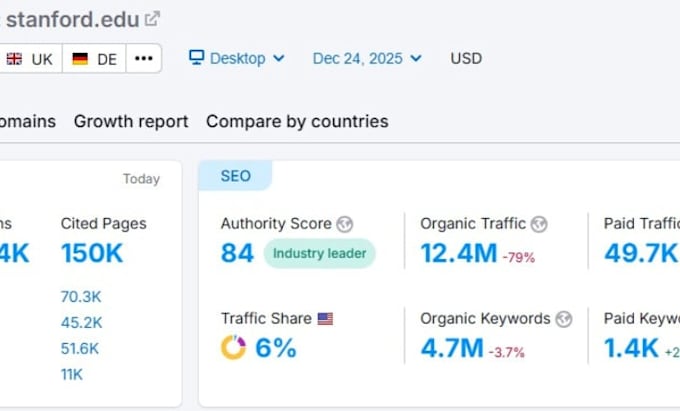Click the Cited Pages heading

click(x=104, y=224)
